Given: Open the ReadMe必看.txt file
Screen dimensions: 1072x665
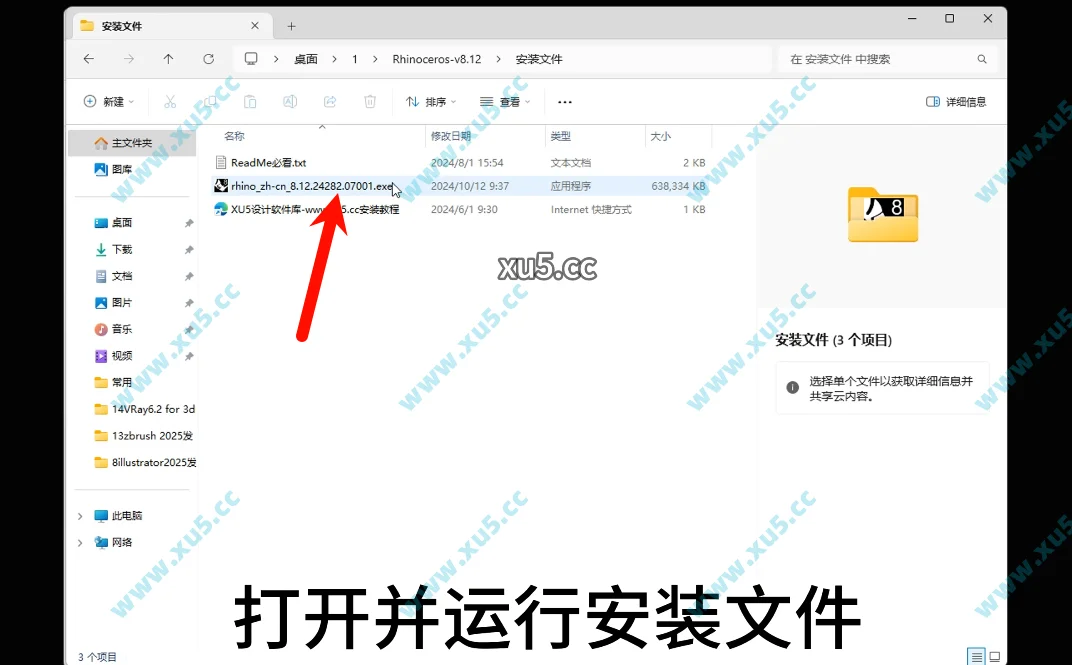Looking at the screenshot, I should click(x=266, y=162).
